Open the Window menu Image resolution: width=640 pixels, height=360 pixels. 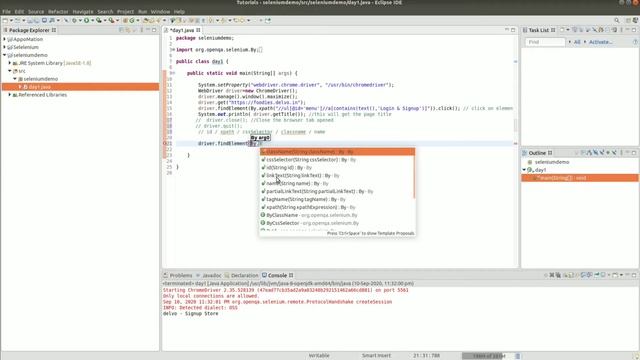160,11
